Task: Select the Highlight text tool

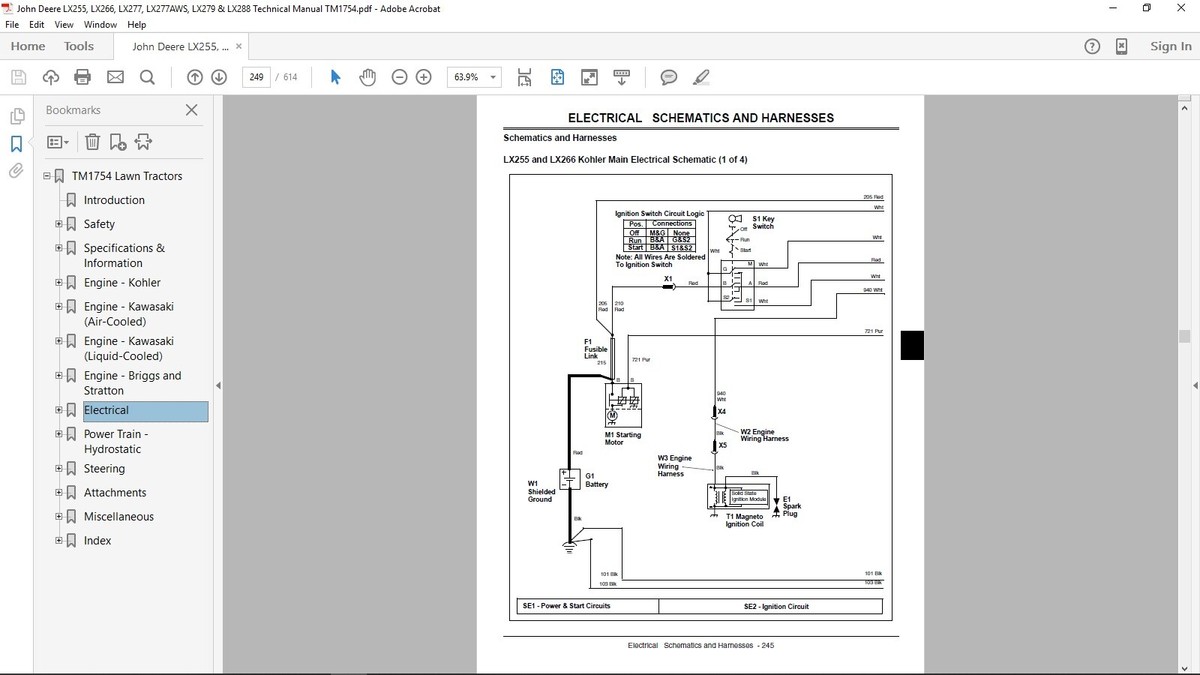Action: tap(701, 76)
